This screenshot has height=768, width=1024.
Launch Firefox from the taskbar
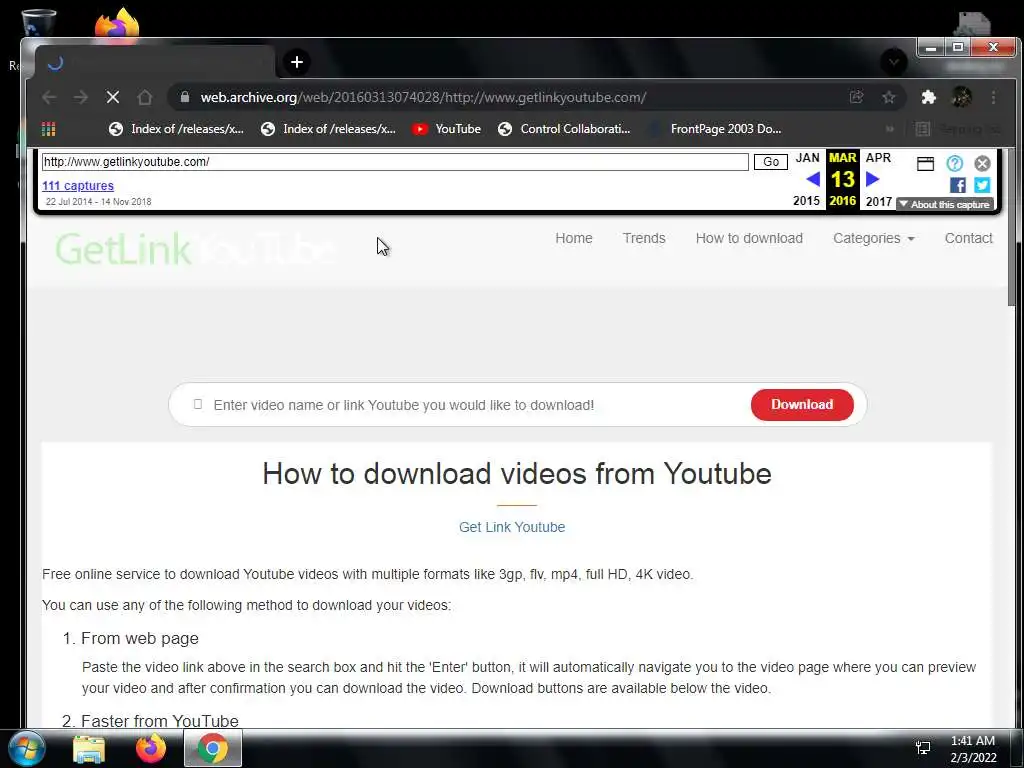click(150, 748)
